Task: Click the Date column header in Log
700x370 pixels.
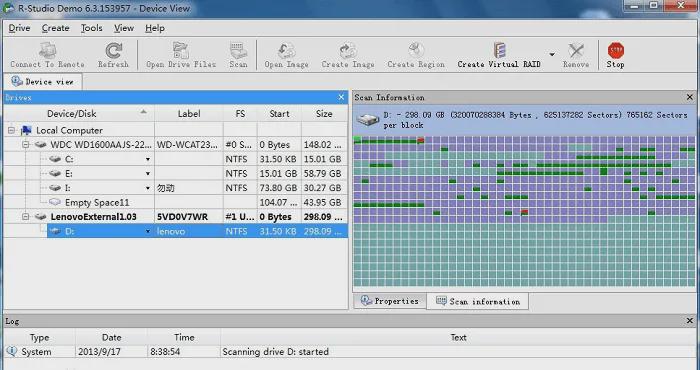Action: 111,338
